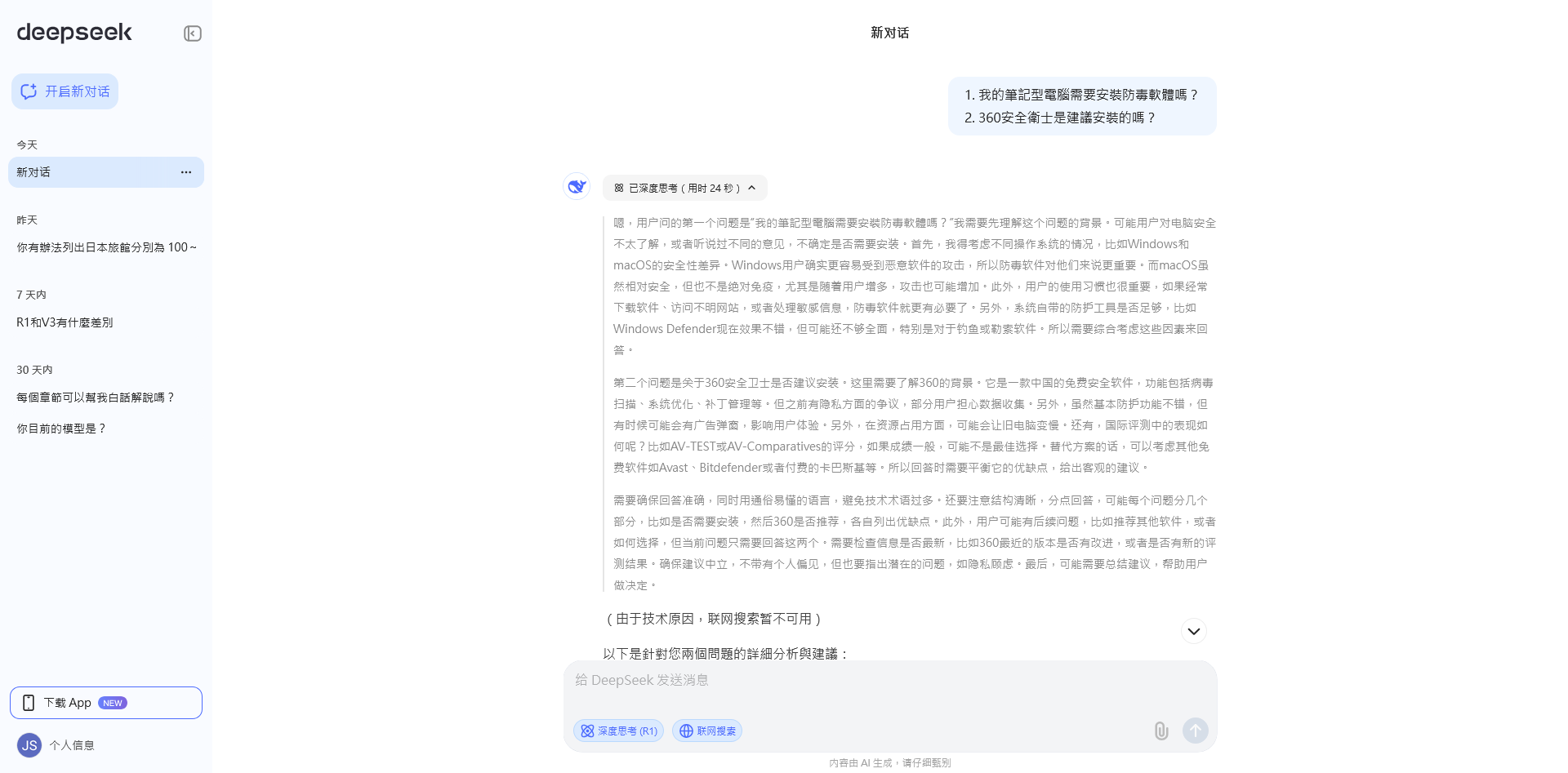Open the chat 你目前的模型是

coord(106,429)
